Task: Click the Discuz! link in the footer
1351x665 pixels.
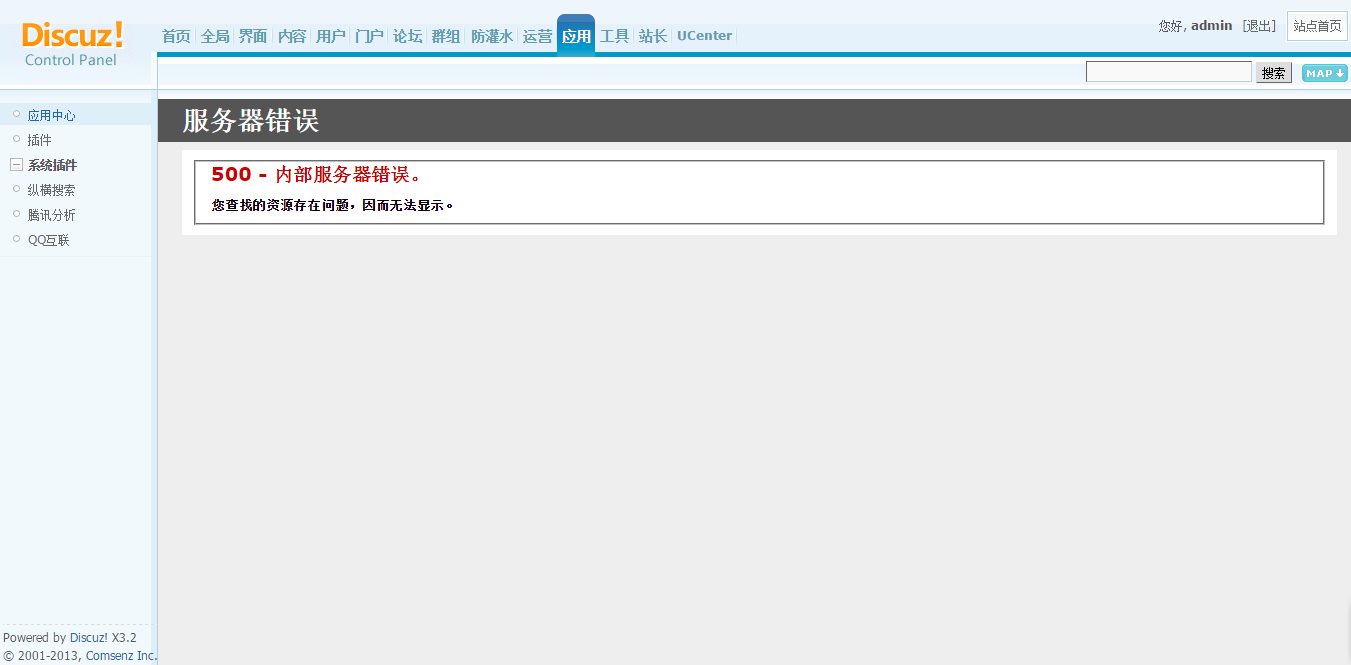Action: tap(89, 637)
